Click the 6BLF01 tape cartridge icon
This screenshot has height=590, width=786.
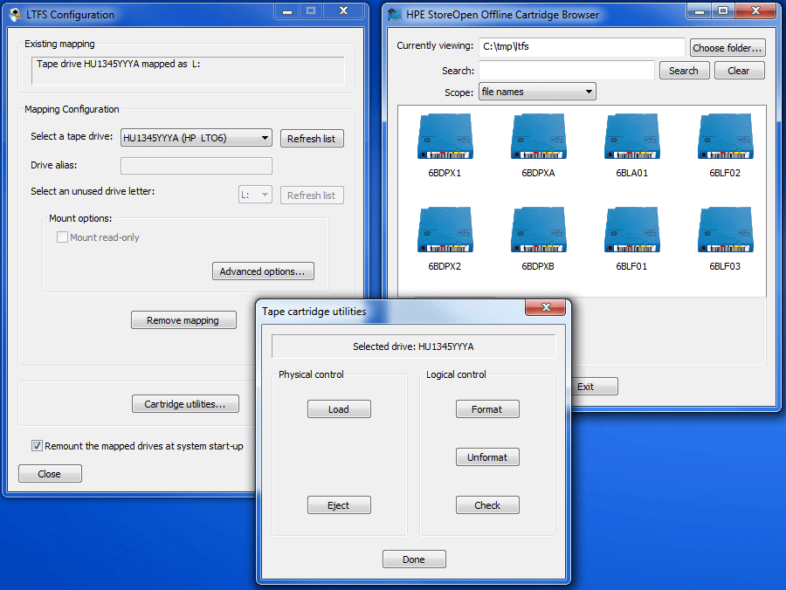[632, 231]
